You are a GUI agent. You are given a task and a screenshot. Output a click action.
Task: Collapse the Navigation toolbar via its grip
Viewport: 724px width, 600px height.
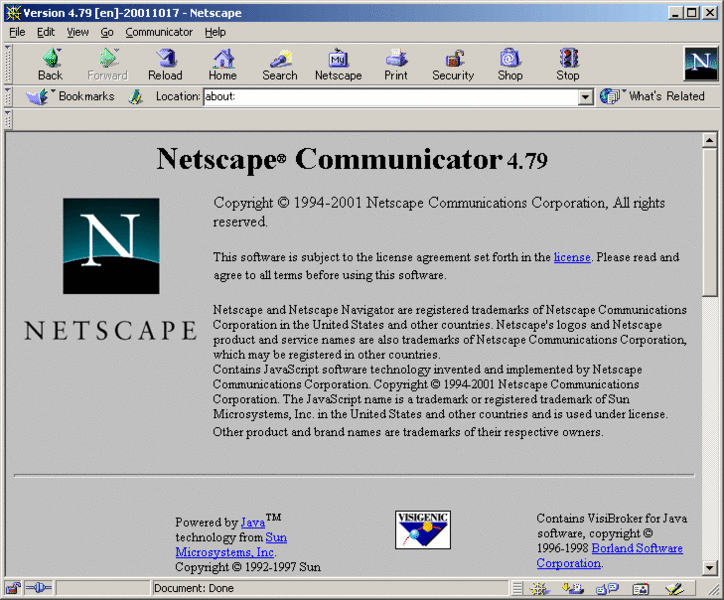8,64
